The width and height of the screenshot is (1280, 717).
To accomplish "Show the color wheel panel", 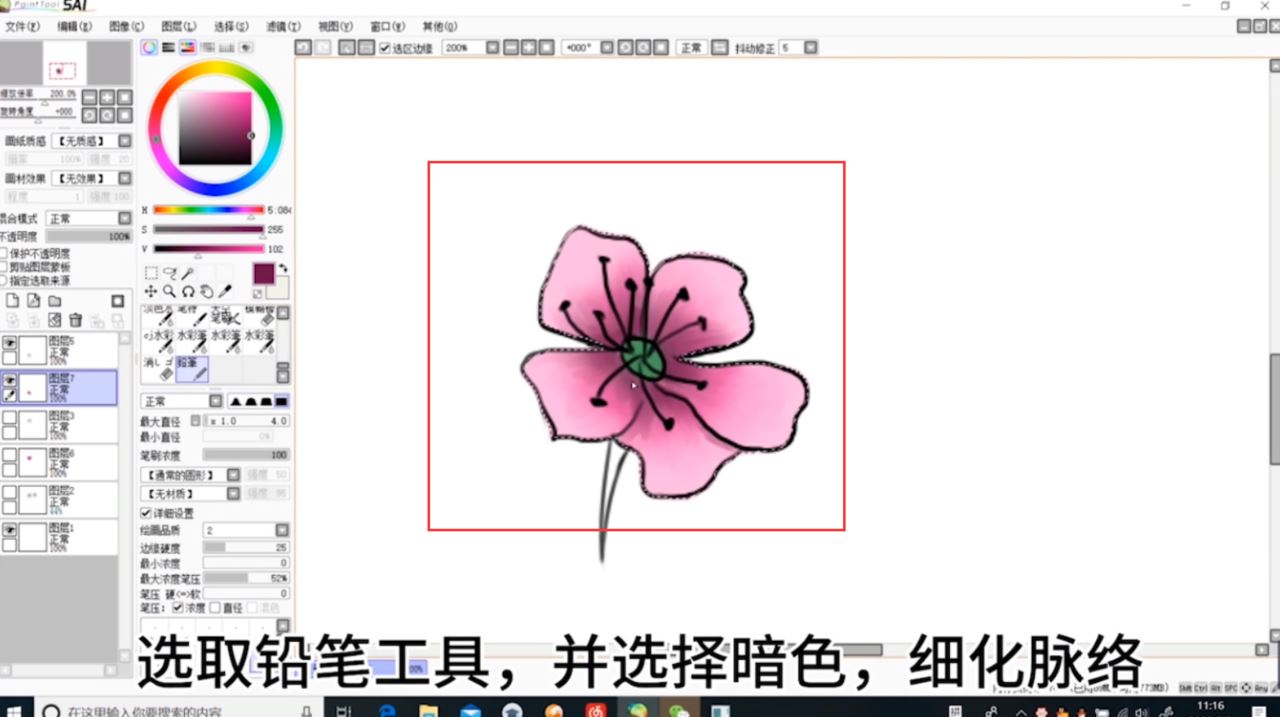I will pyautogui.click(x=149, y=47).
